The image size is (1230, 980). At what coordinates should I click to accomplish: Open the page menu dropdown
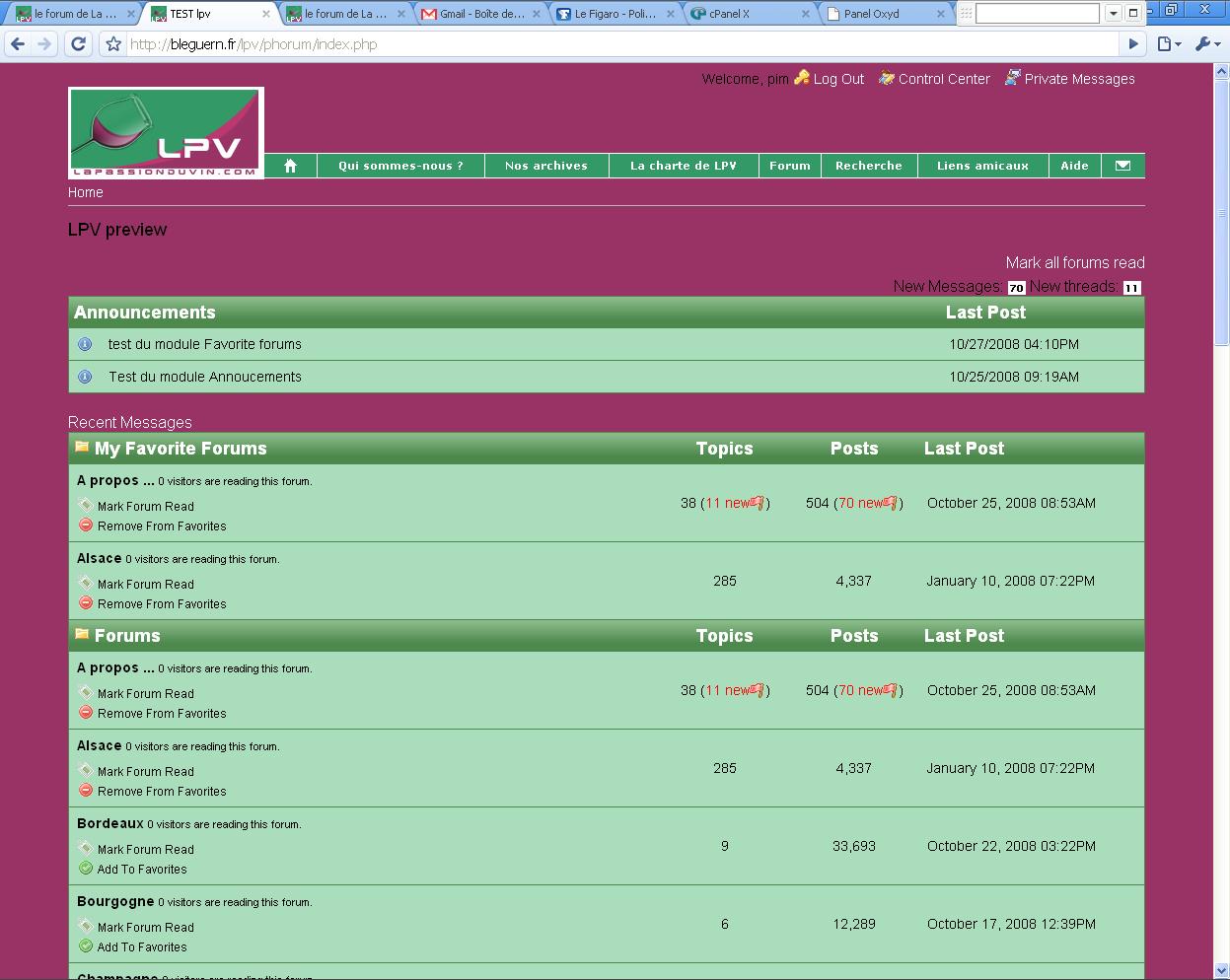(1170, 43)
